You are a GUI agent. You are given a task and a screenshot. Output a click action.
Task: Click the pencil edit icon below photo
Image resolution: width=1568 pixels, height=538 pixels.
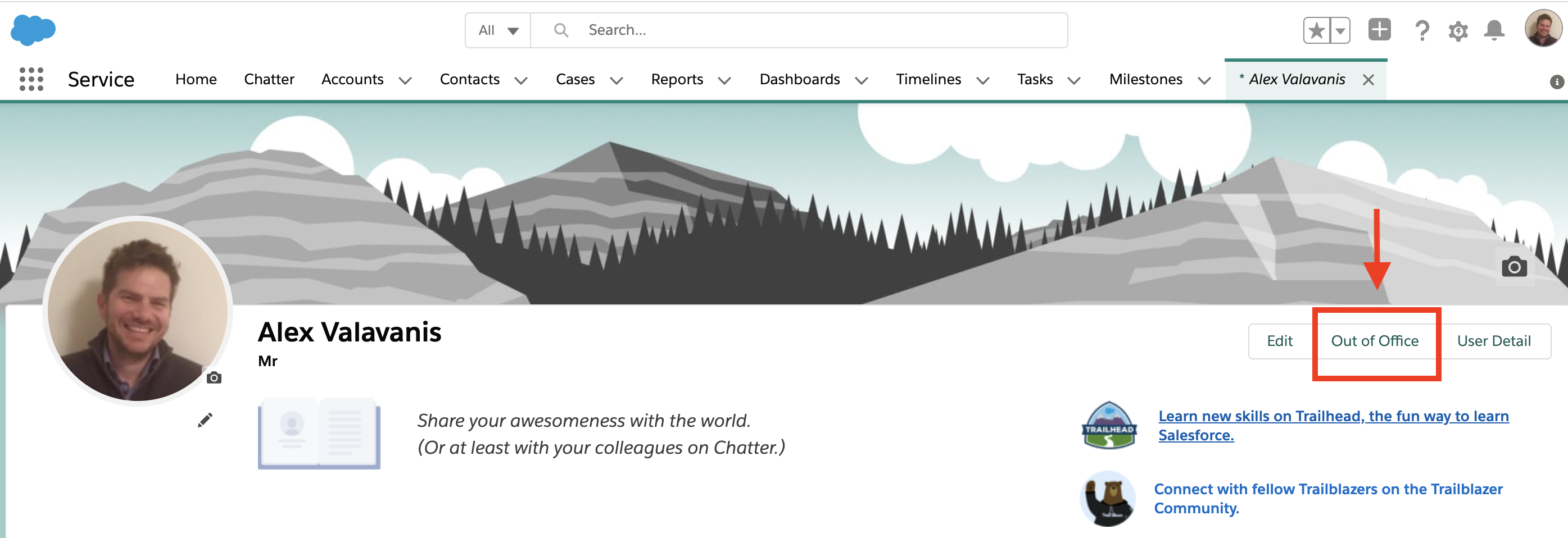(x=205, y=420)
